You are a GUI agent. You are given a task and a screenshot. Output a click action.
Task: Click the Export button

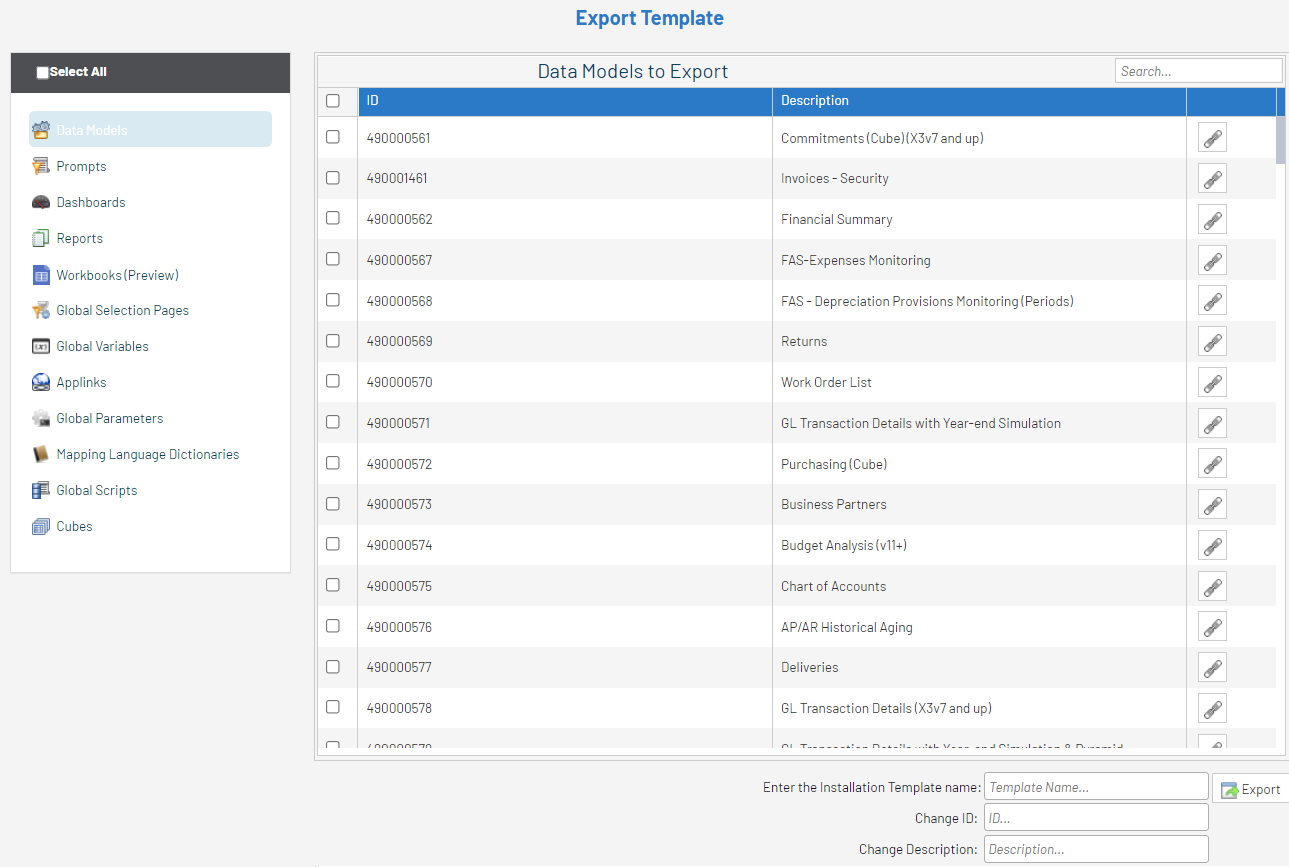1251,789
